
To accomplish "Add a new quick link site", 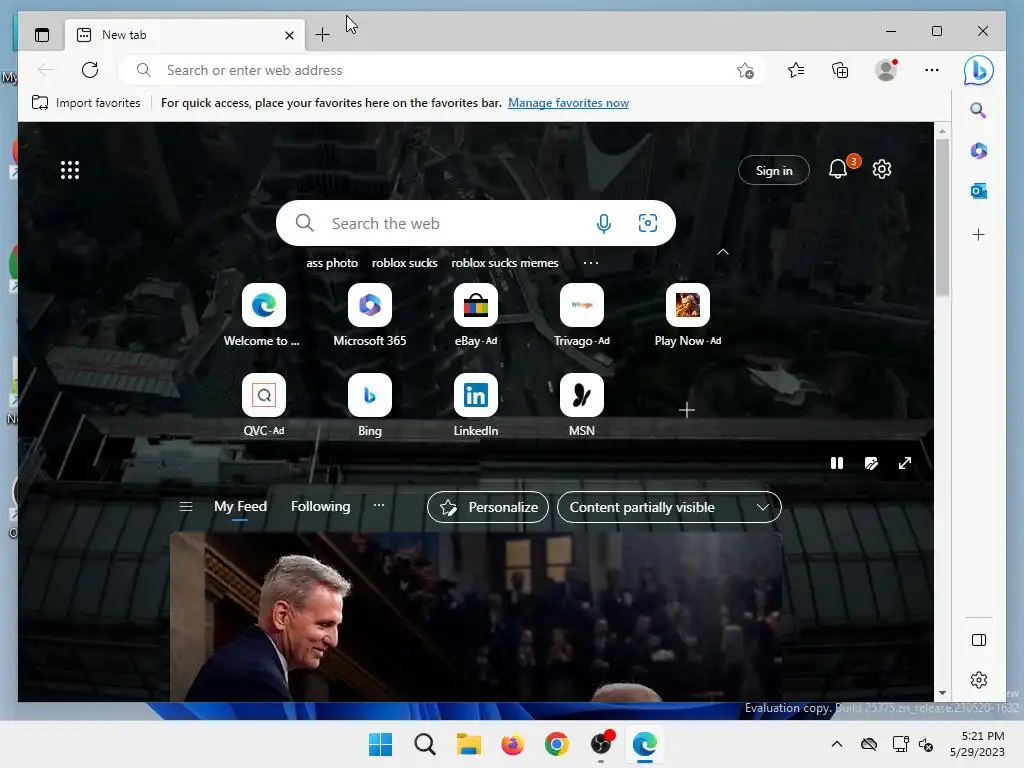I will (686, 410).
